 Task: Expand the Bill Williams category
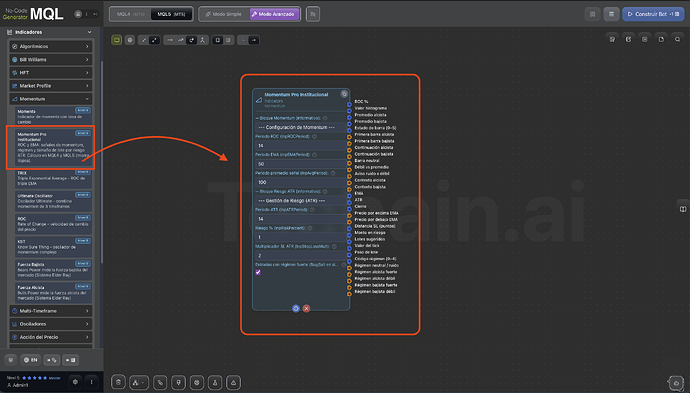[51, 59]
